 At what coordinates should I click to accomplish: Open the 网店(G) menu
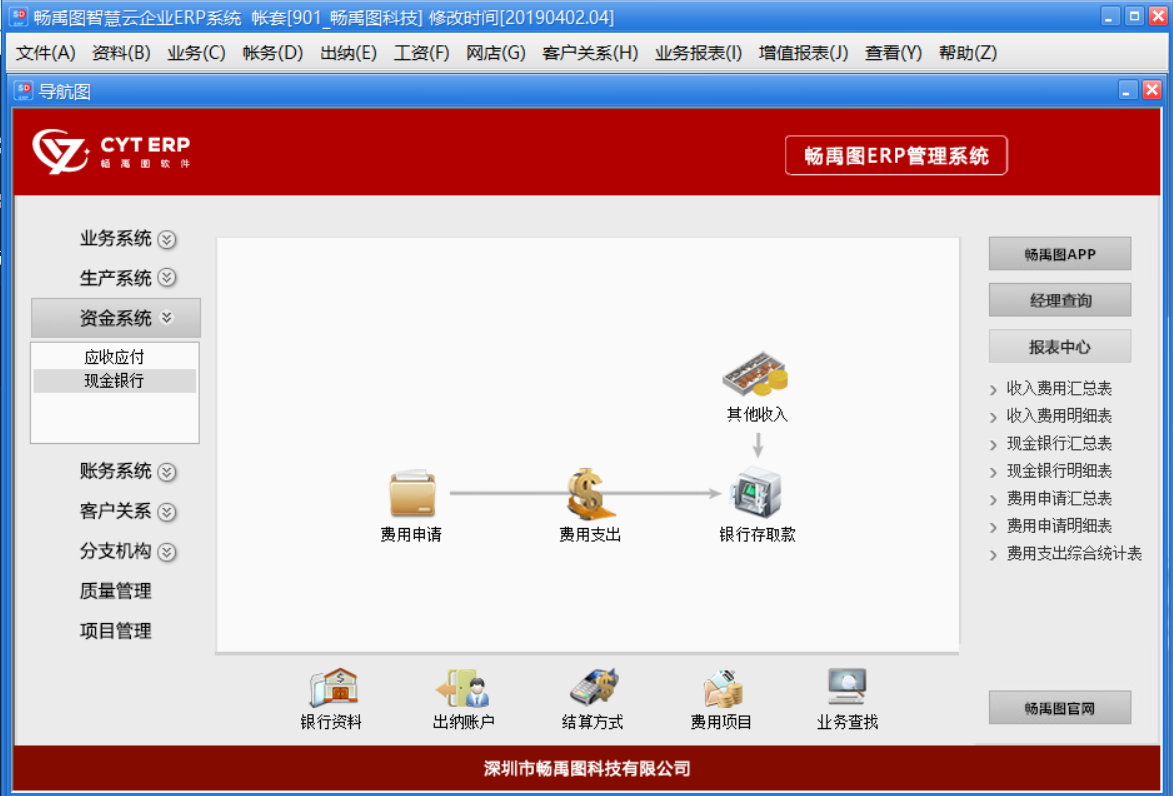coord(495,53)
